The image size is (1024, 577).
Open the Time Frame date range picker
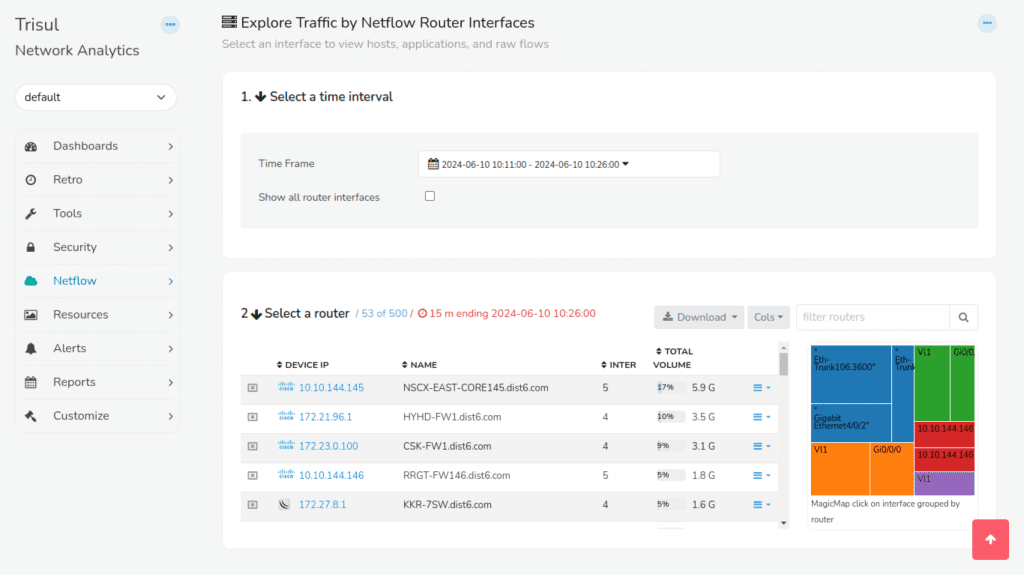(x=569, y=164)
